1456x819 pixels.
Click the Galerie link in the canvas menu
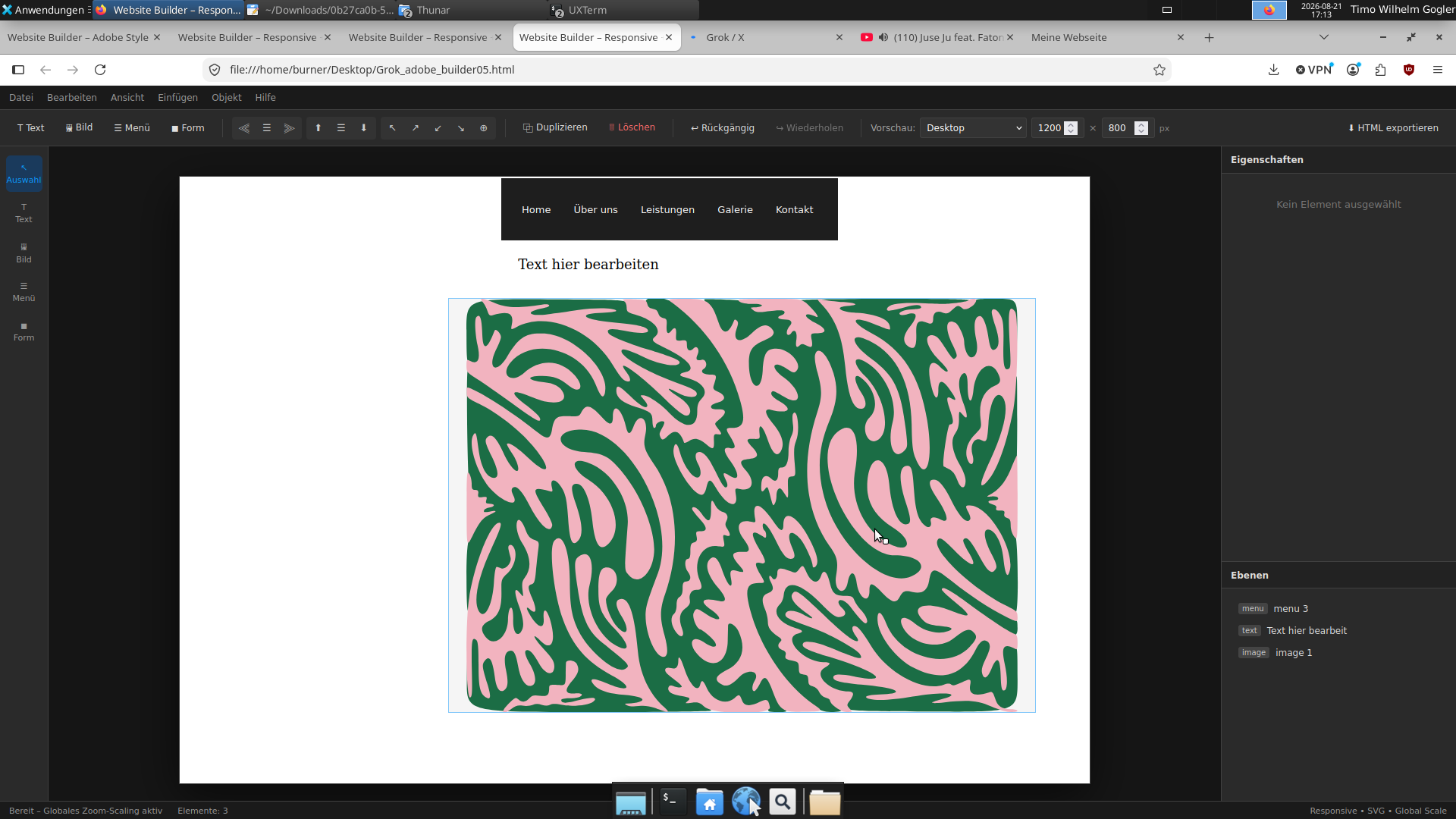point(735,210)
